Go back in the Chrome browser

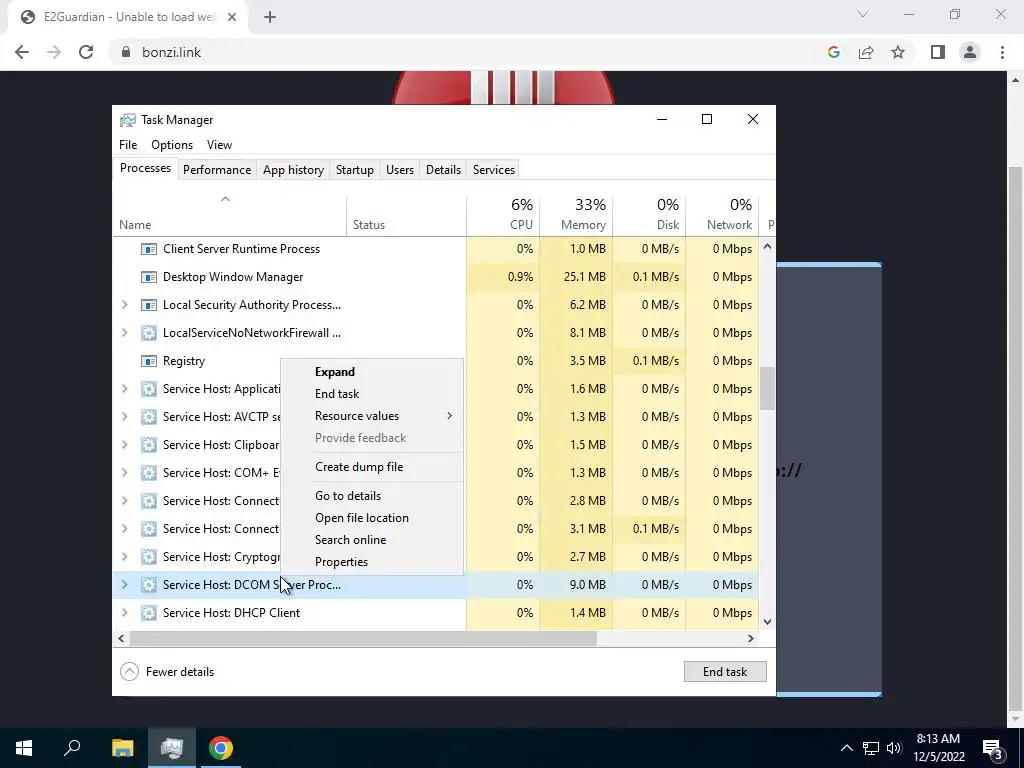click(x=22, y=52)
